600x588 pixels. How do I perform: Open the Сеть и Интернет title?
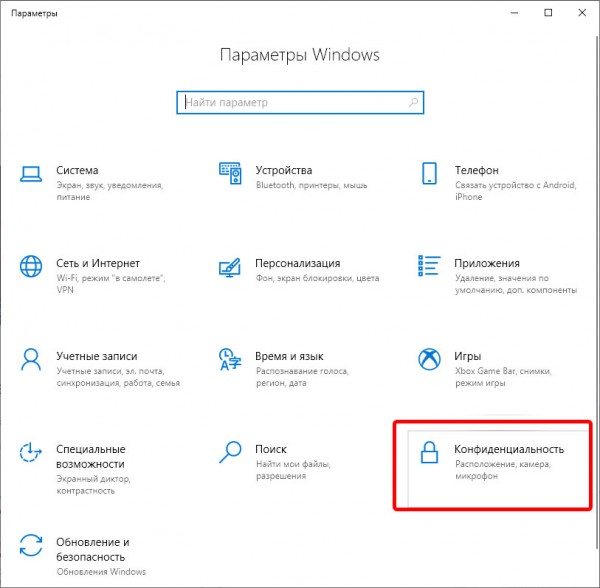98,263
